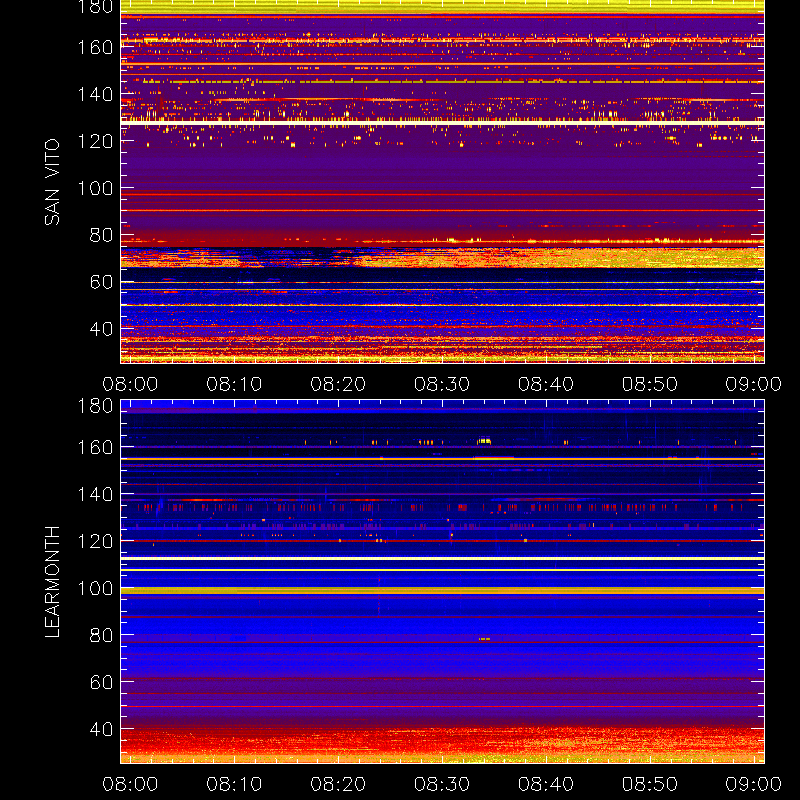Select the 60 frequency label on SAN VITO plot
Image resolution: width=800 pixels, height=800 pixels.
[x=101, y=282]
